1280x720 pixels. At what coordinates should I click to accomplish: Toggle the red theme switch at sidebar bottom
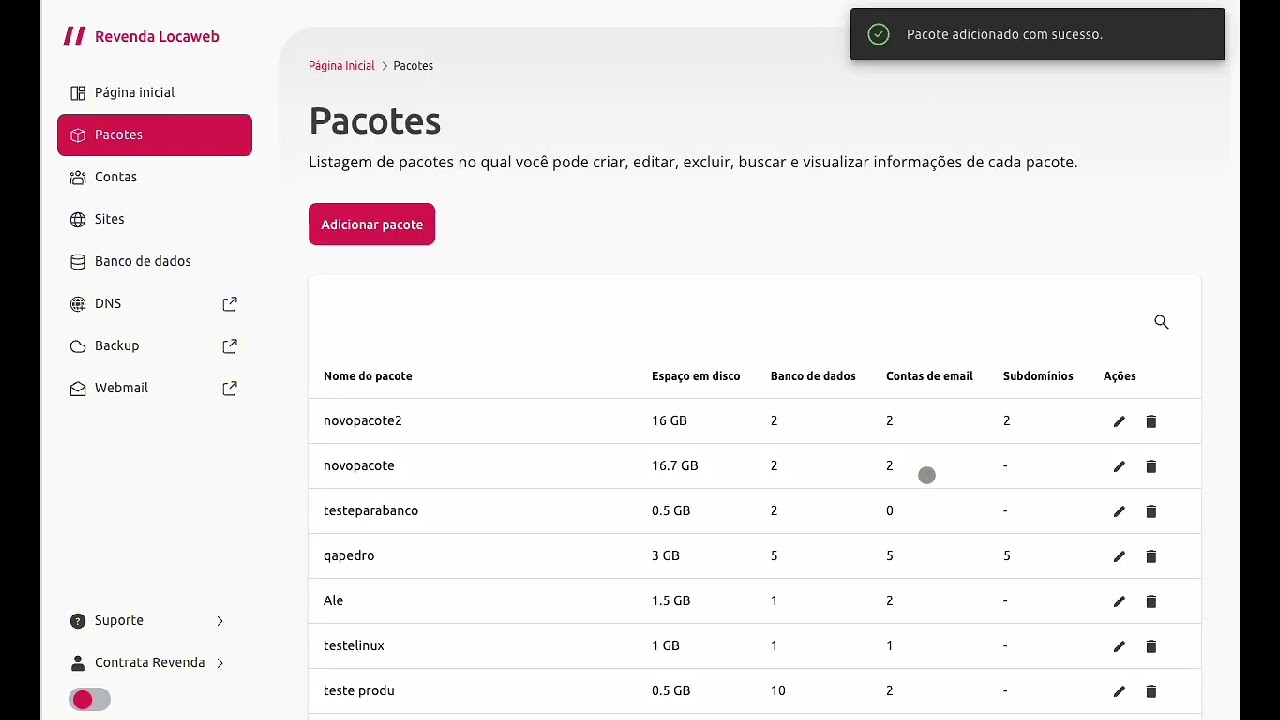90,700
